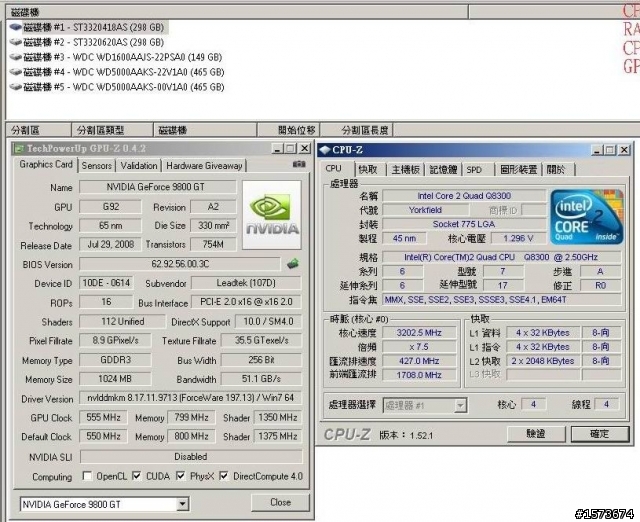Click core speed value 3202.5 MHz

419,333
